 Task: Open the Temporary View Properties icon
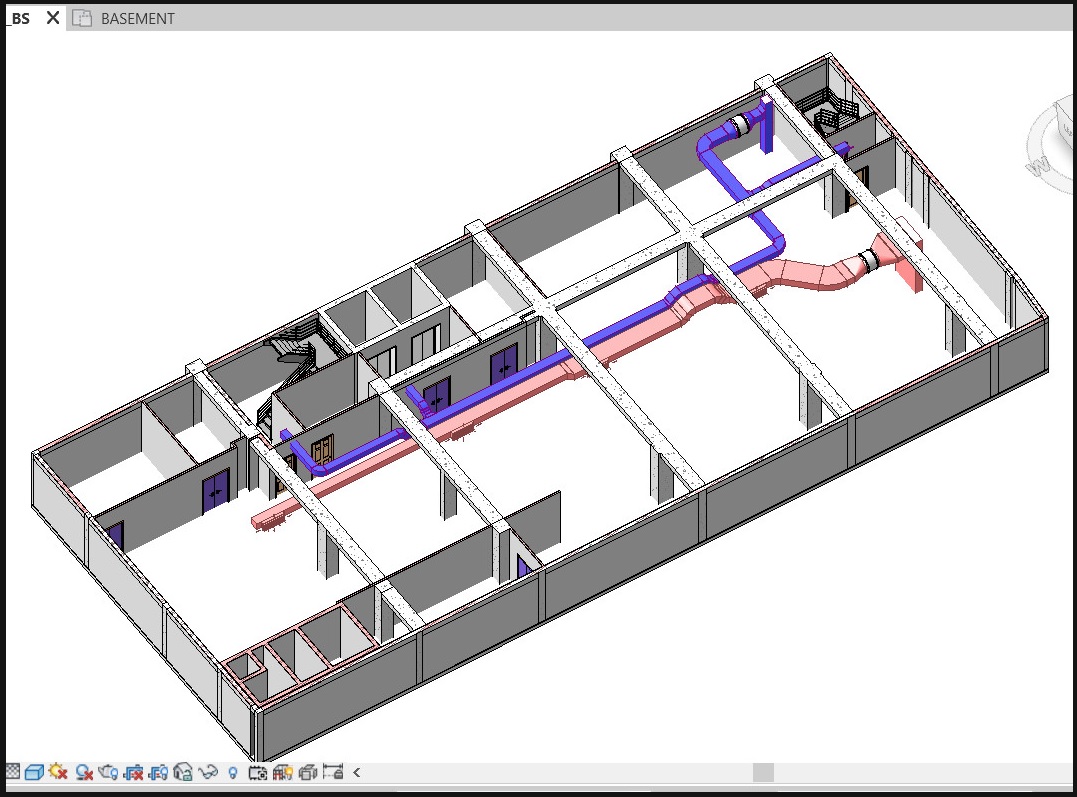point(258,772)
